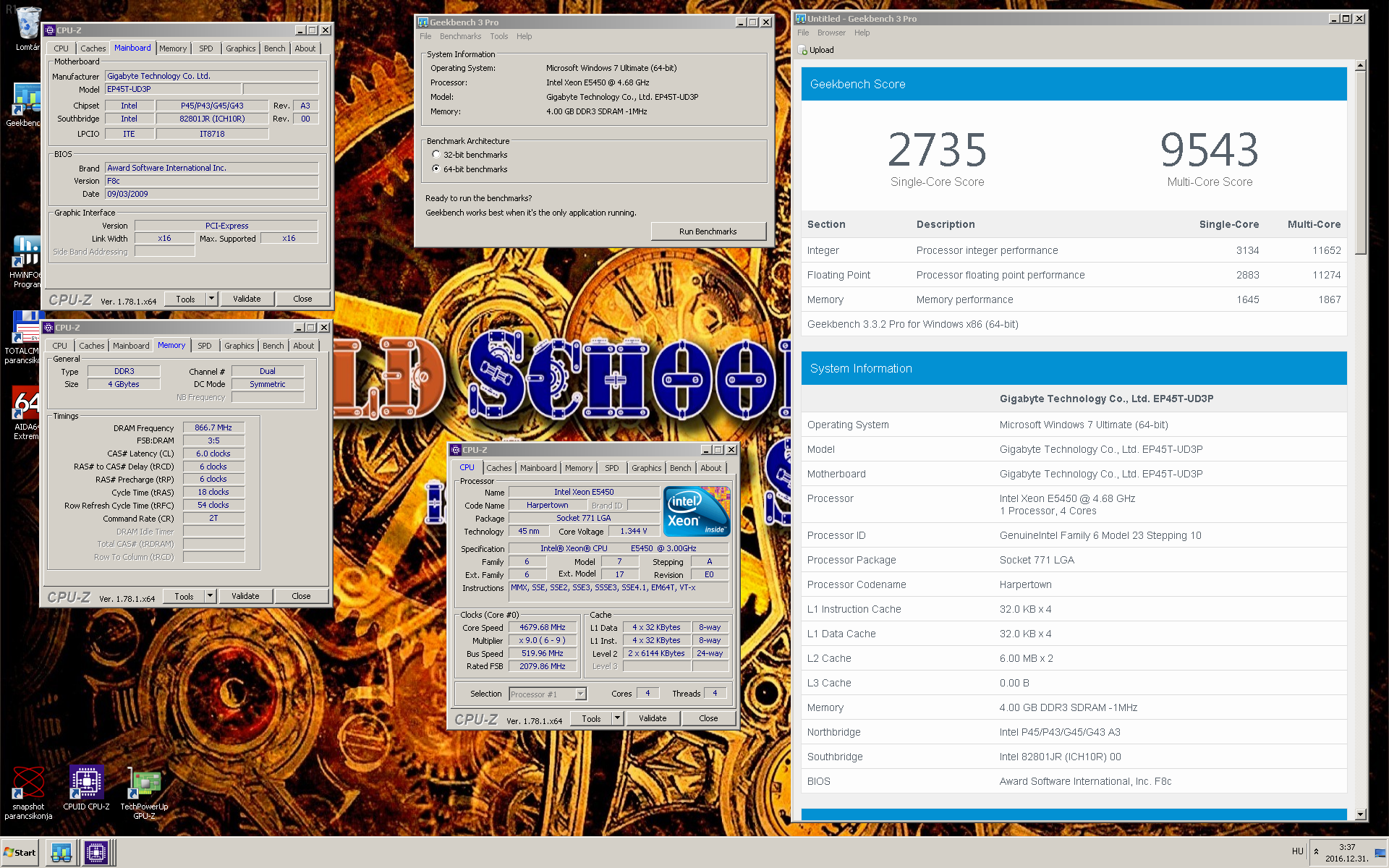Screen dimensions: 1389x868
Task: Click the CPU-Z taskbar button
Action: click(x=96, y=852)
